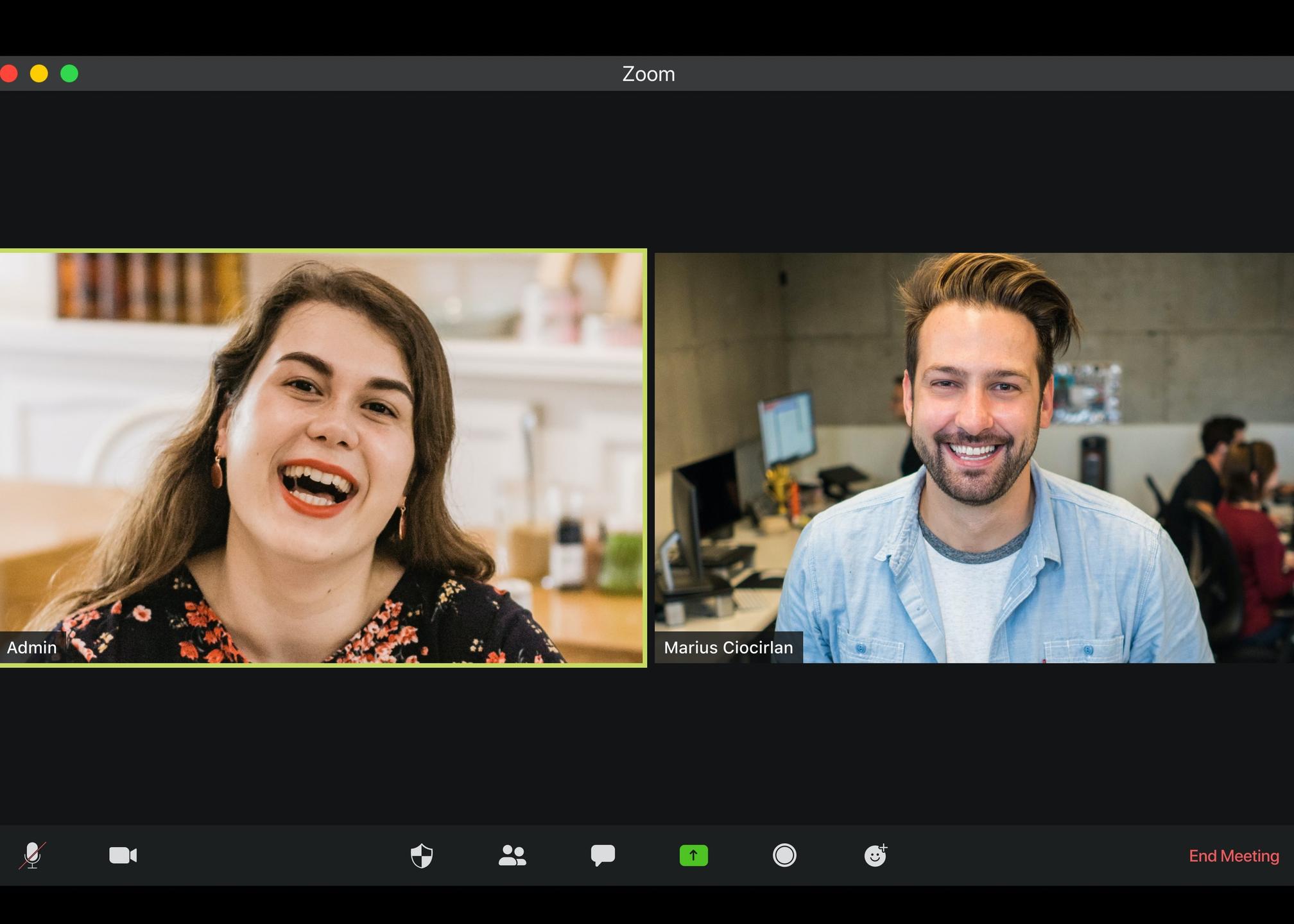Click the empty area below the video tiles

coord(647,744)
